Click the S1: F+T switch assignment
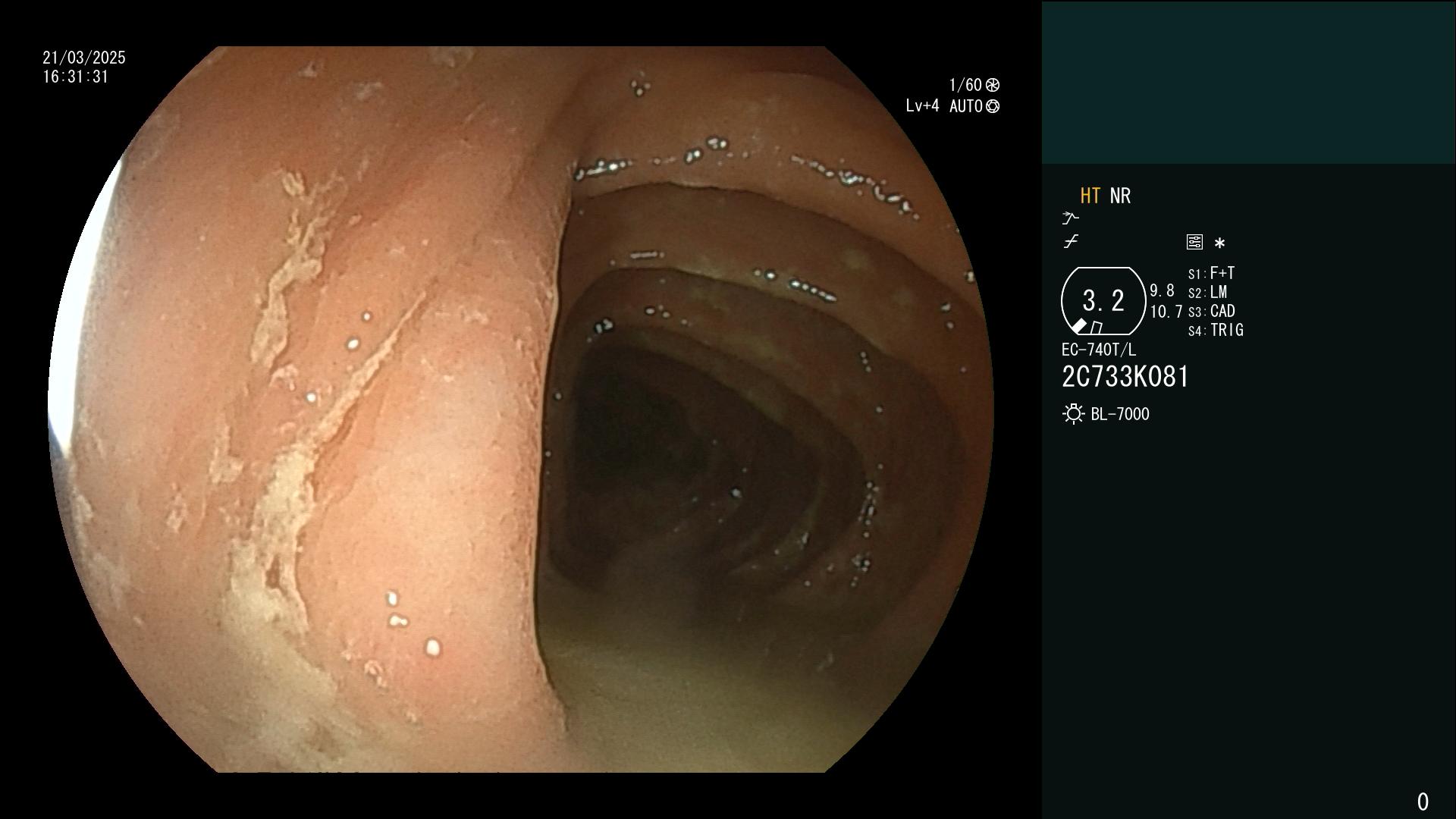1456x819 pixels. tap(1211, 273)
